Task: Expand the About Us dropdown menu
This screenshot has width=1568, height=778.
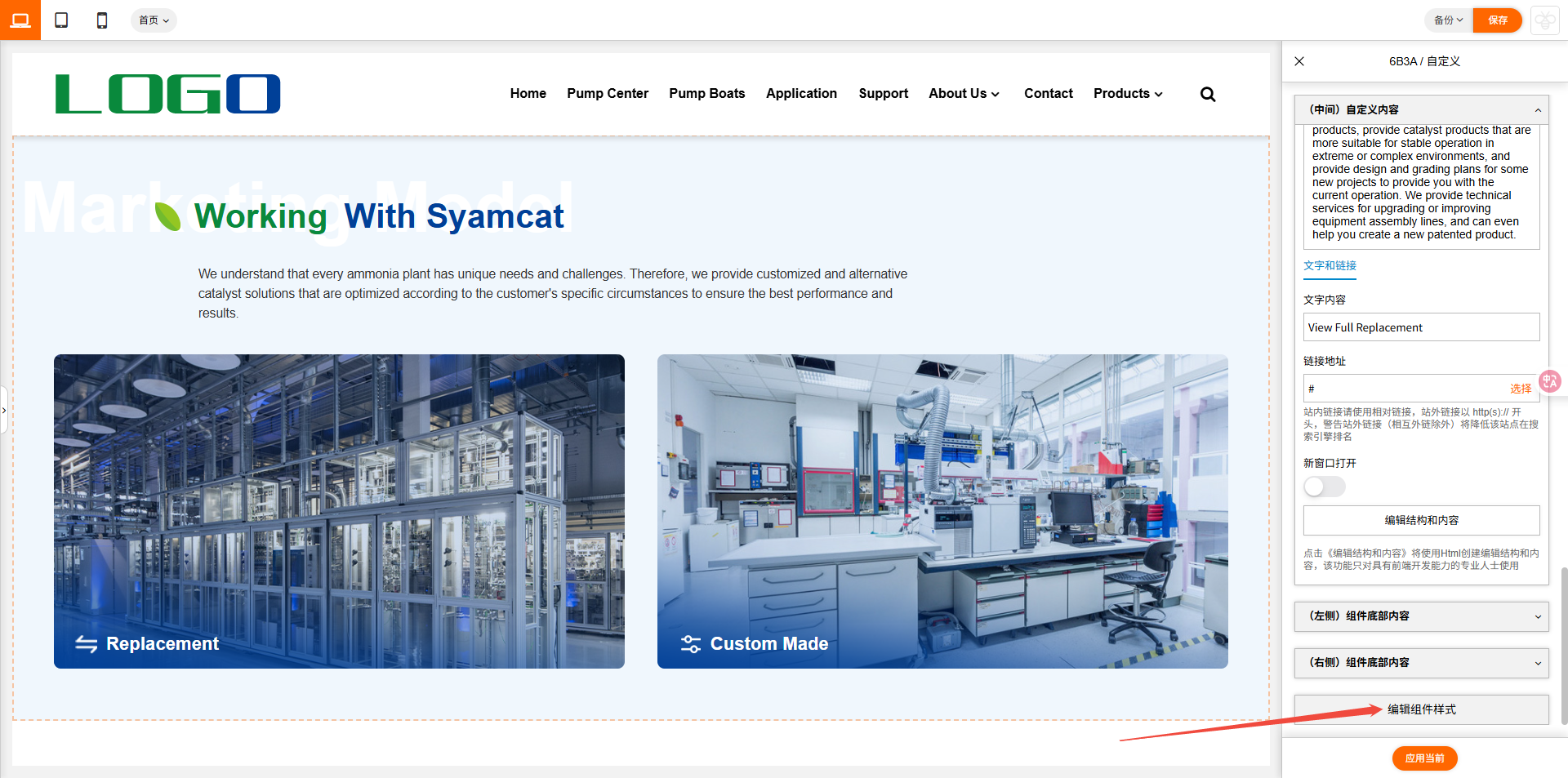Action: coord(964,94)
